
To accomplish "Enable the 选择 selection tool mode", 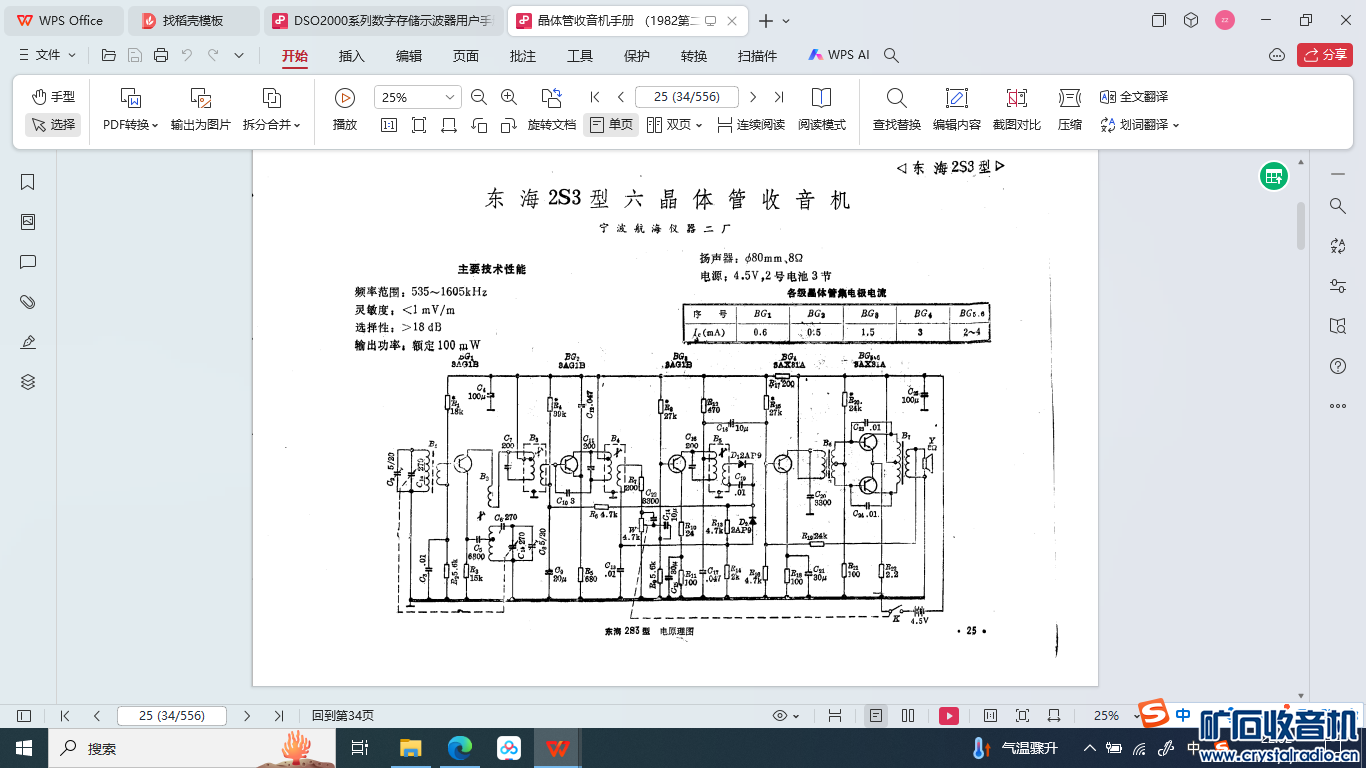I will (53, 125).
